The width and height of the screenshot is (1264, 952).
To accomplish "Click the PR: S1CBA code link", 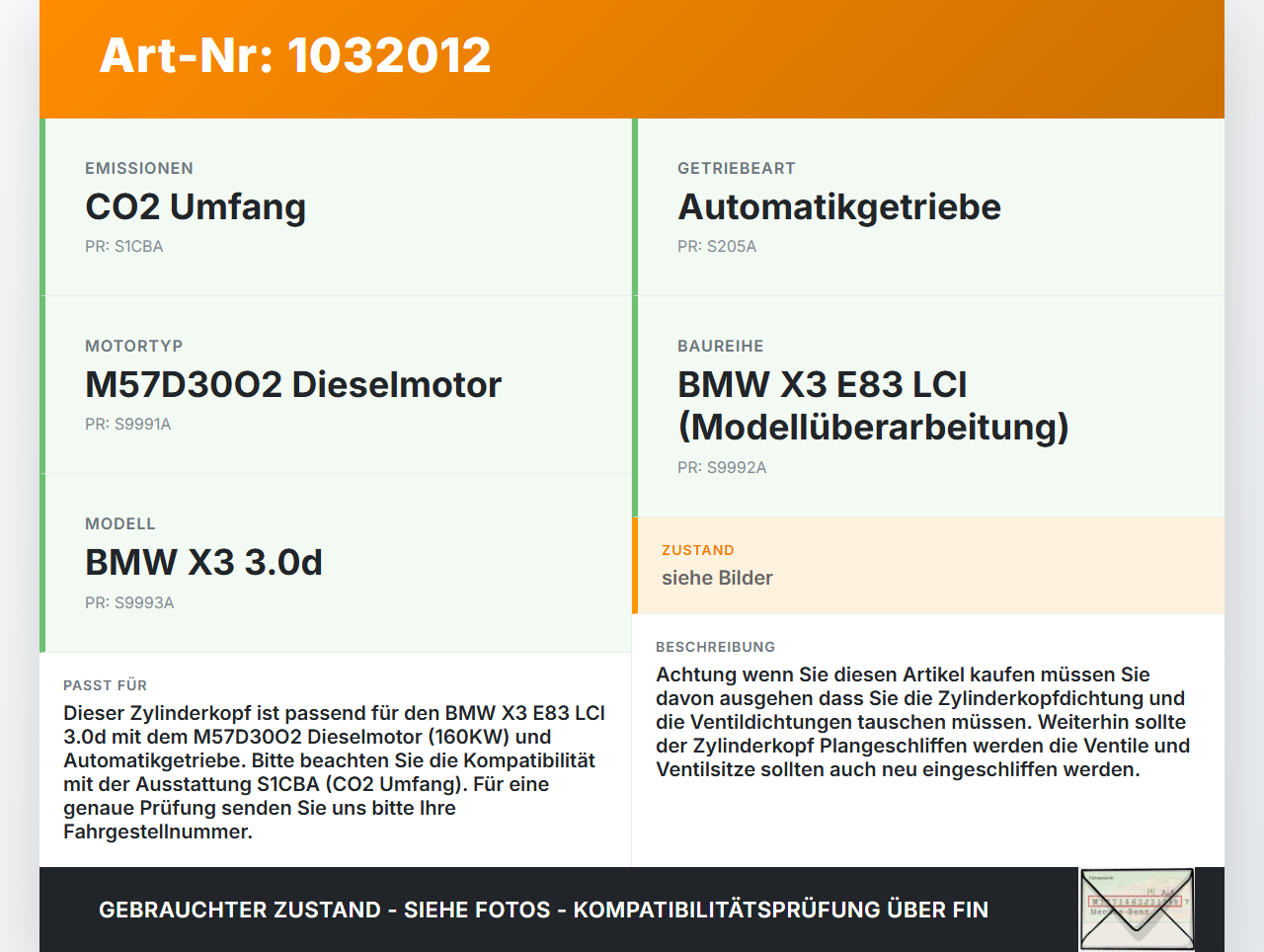I will pos(124,246).
